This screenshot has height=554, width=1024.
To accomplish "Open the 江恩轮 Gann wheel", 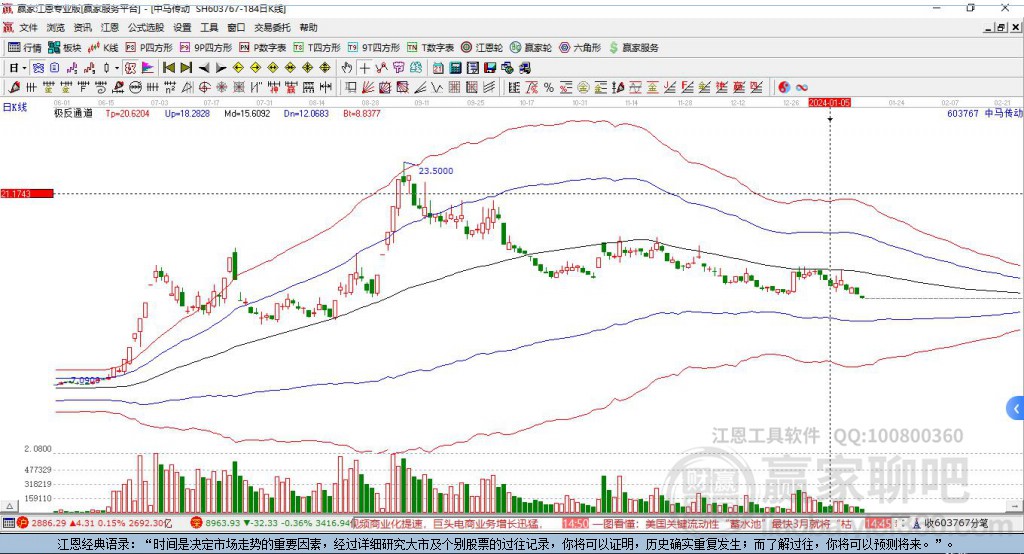I will pyautogui.click(x=482, y=48).
